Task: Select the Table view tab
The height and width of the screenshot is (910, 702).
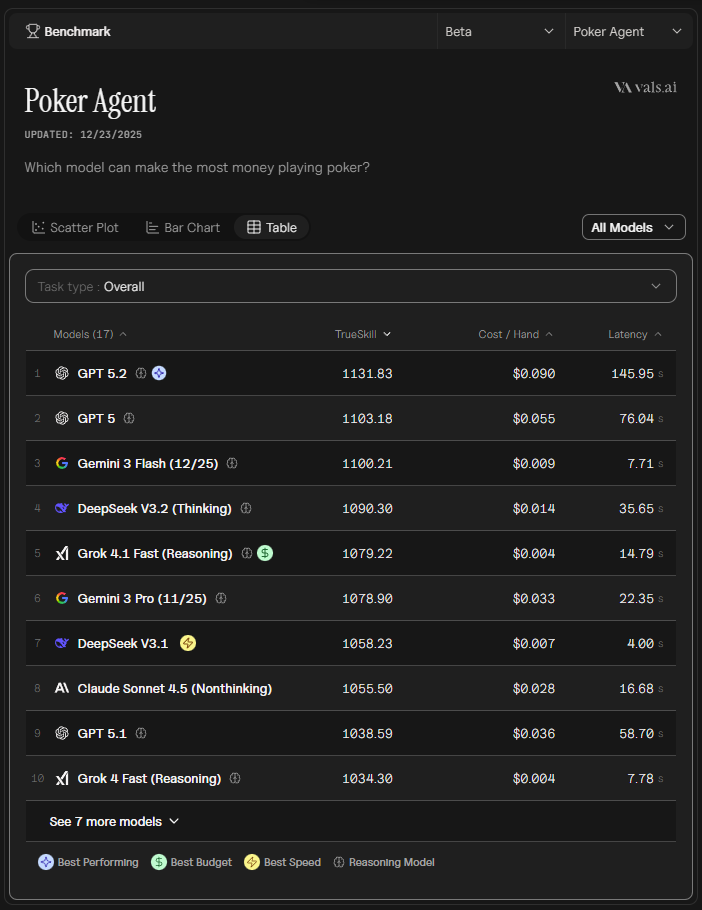Action: click(x=272, y=227)
